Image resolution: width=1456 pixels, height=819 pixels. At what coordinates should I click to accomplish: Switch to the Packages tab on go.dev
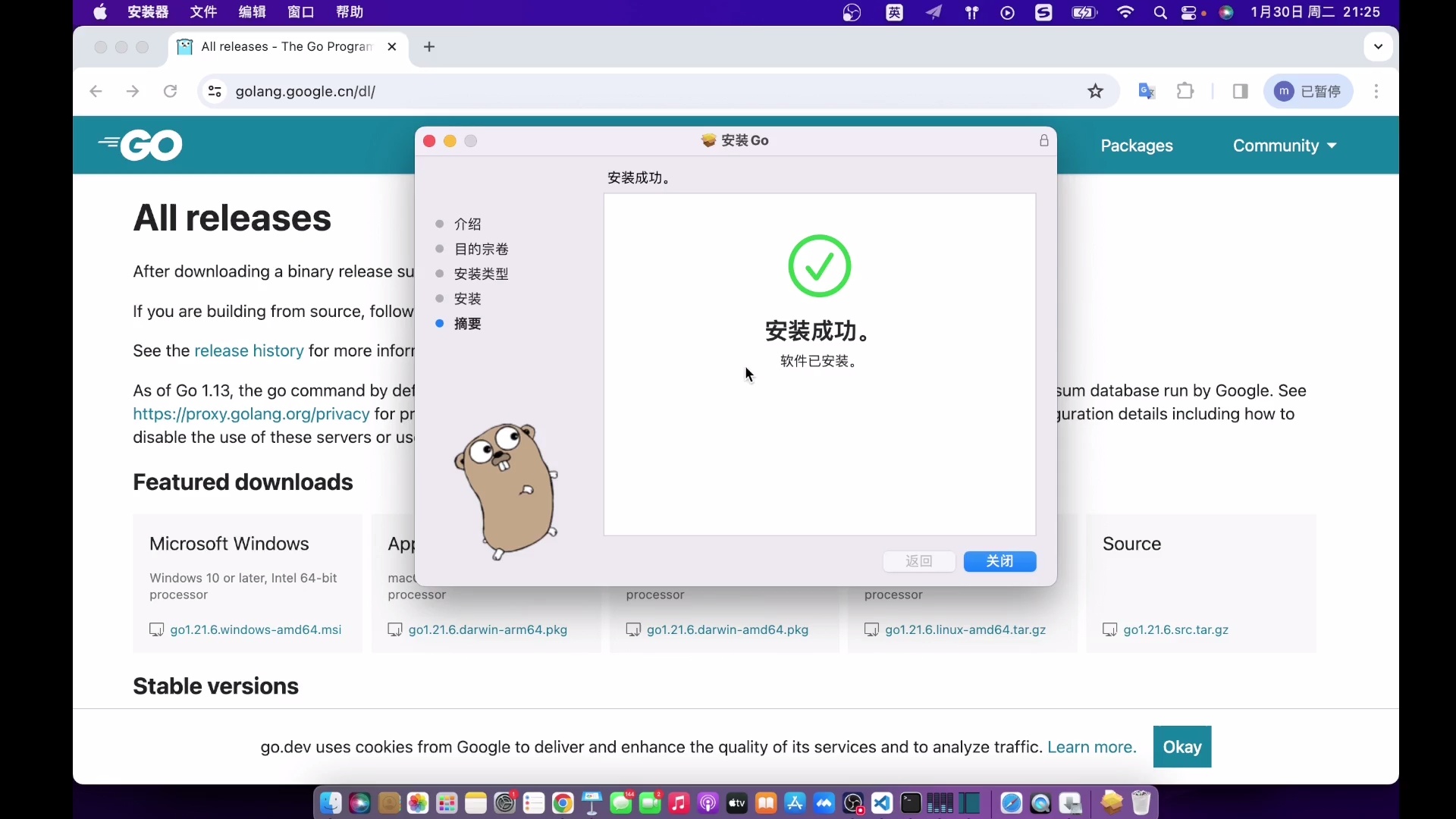click(1137, 146)
